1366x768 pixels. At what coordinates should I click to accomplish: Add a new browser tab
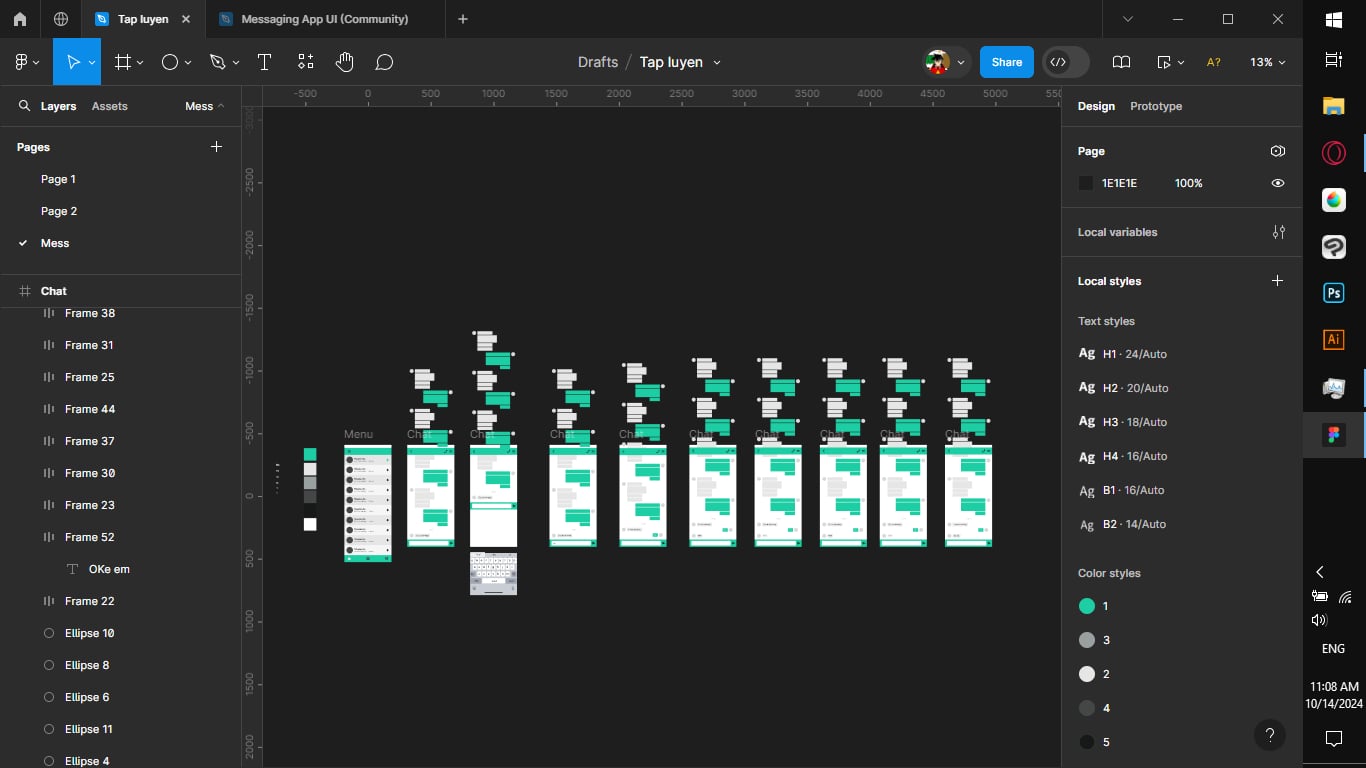pyautogui.click(x=462, y=19)
